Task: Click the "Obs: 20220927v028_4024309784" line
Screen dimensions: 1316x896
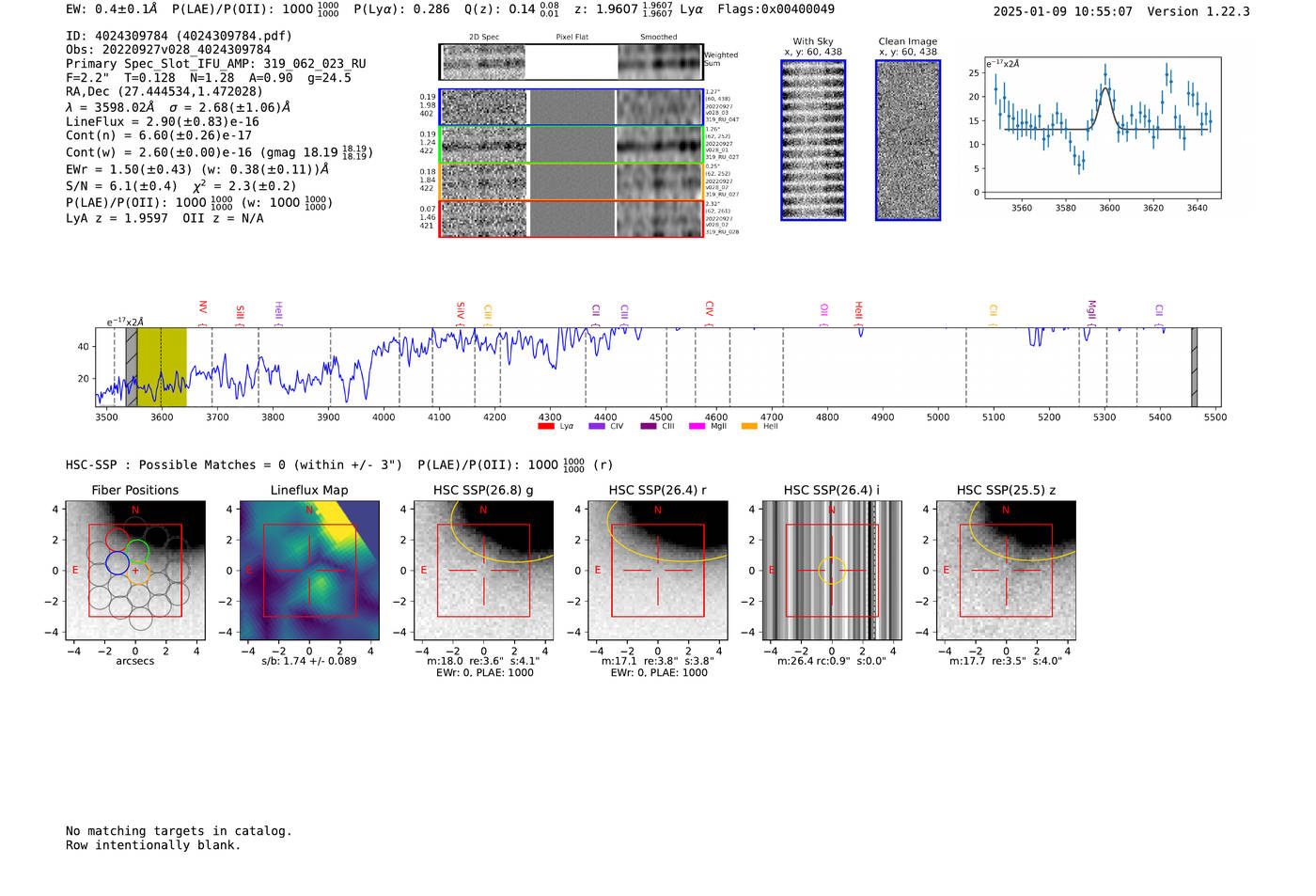Action: pos(168,50)
